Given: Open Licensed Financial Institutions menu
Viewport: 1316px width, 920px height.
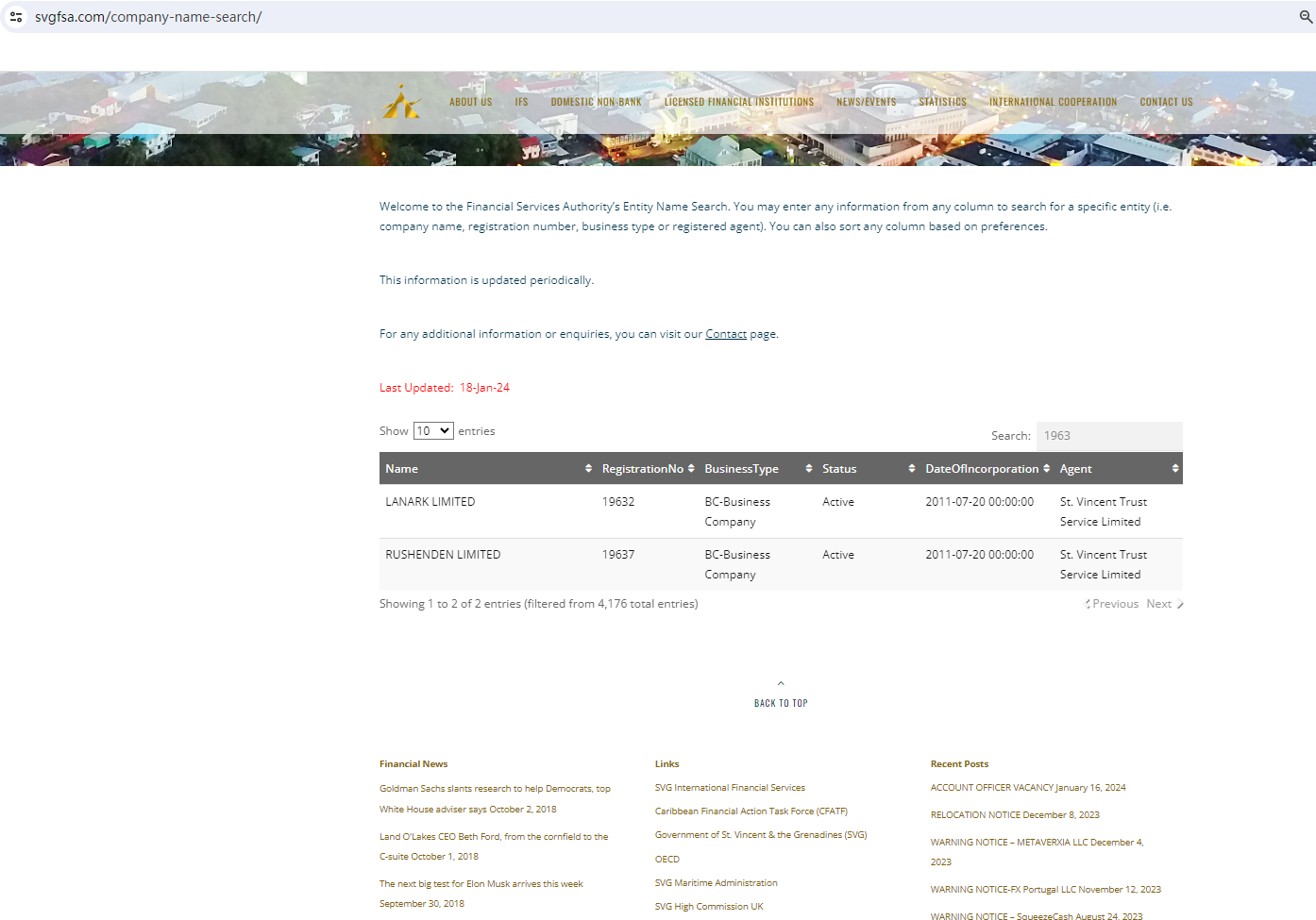Looking at the screenshot, I should 739,102.
